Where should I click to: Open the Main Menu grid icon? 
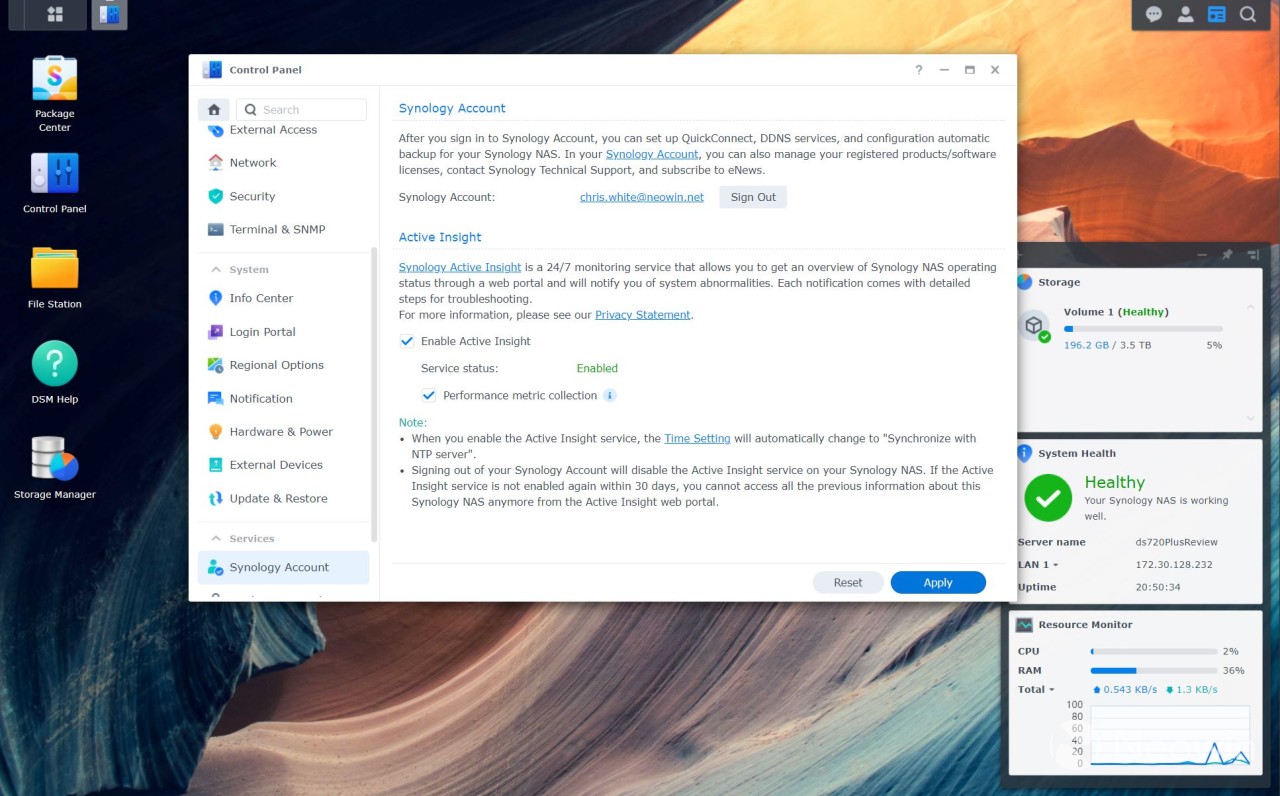point(55,15)
